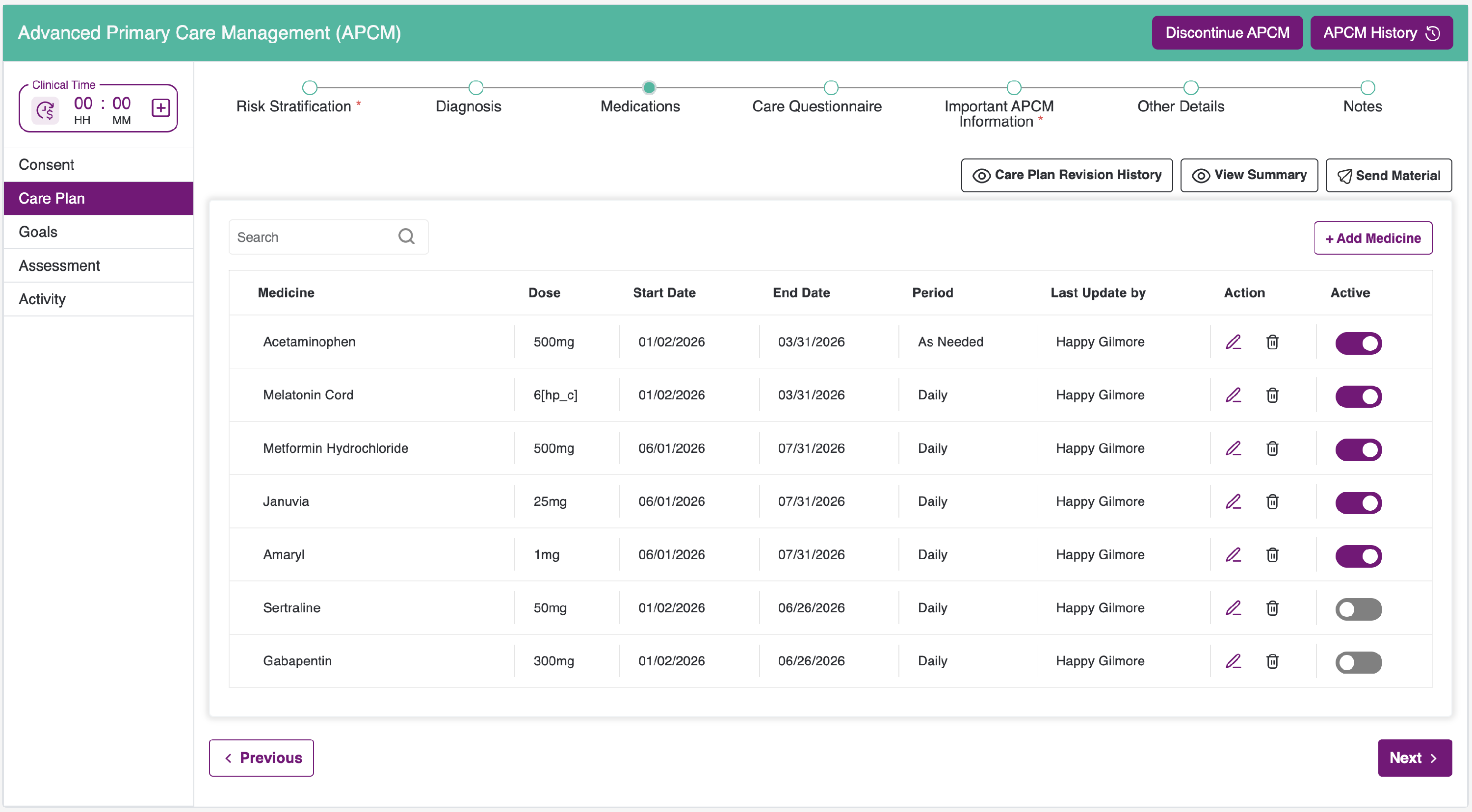
Task: Delete the Melatonin Cord medicine row
Action: pos(1272,395)
